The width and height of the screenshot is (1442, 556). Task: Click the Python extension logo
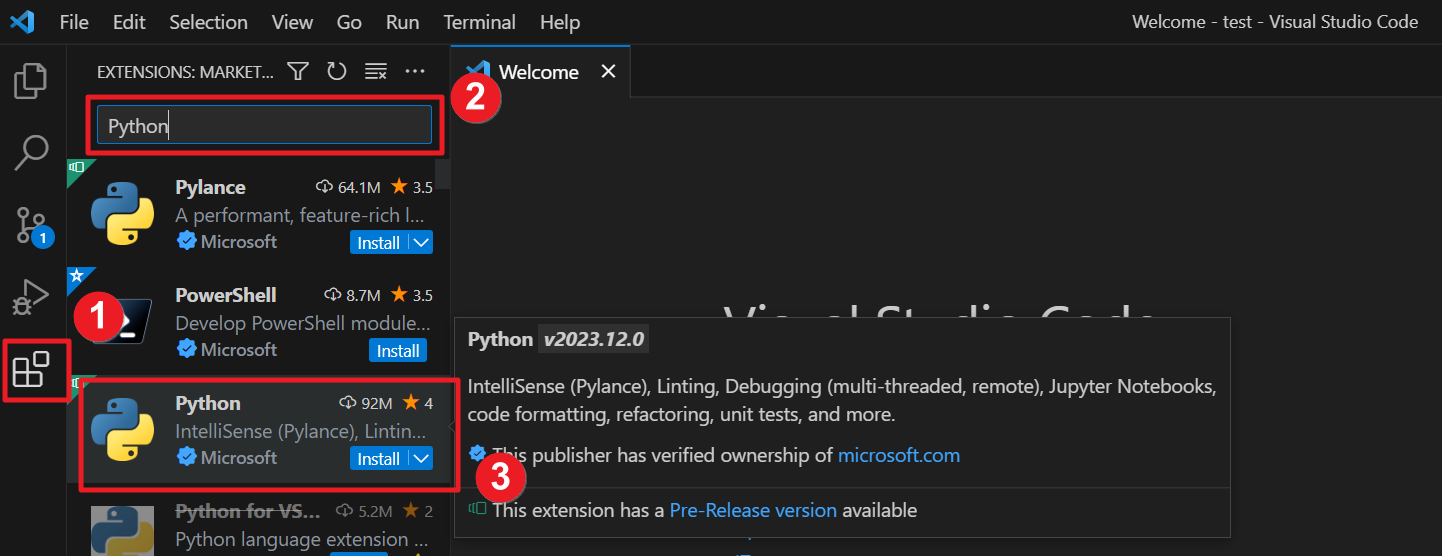pos(122,430)
